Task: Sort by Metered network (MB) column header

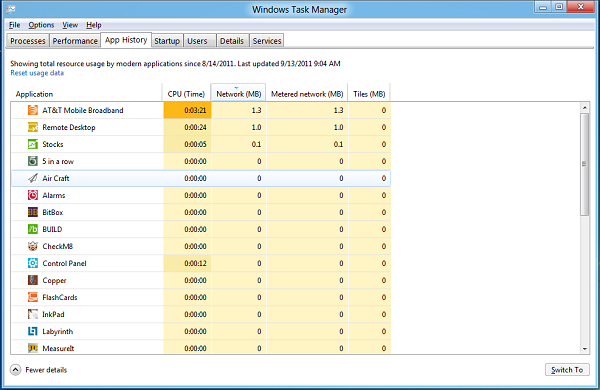Action: [x=307, y=94]
